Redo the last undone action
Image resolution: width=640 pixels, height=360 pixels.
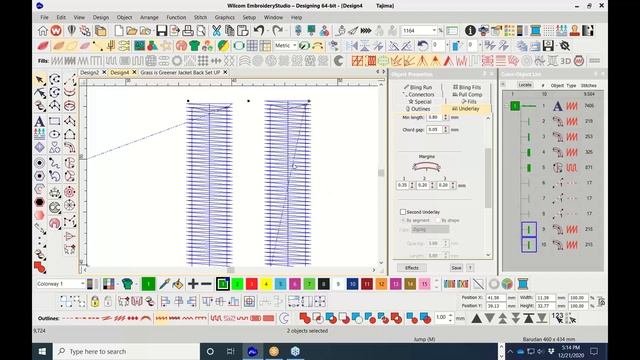coord(278,31)
